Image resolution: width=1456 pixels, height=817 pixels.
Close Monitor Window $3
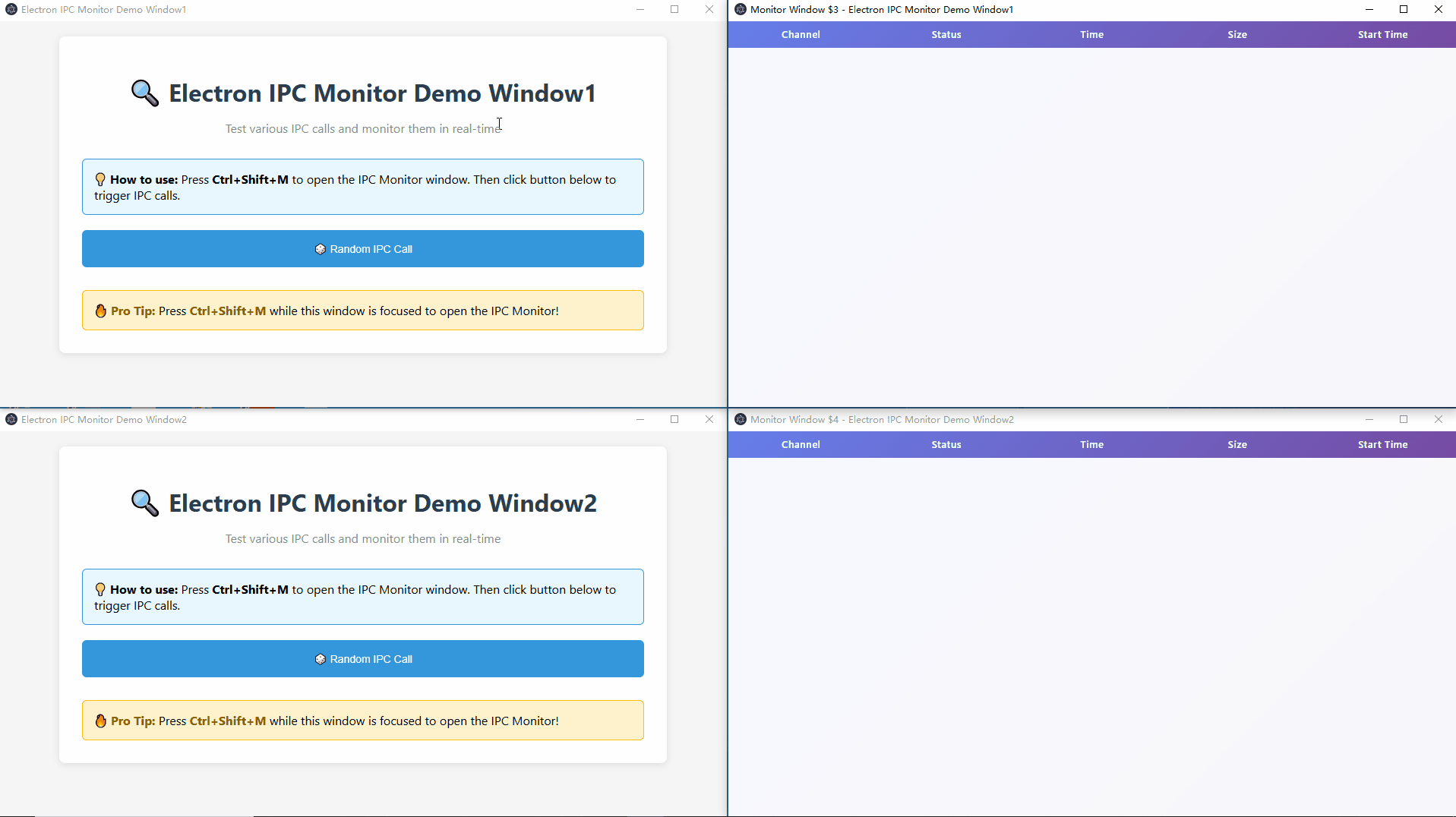[x=1439, y=10]
